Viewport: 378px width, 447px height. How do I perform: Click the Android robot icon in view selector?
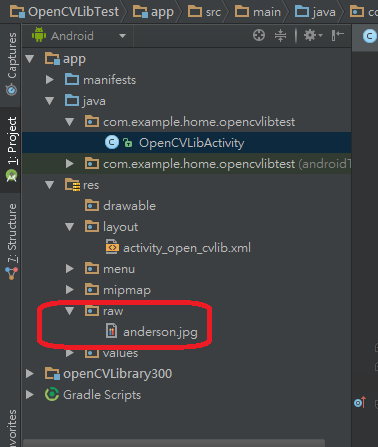click(x=39, y=35)
